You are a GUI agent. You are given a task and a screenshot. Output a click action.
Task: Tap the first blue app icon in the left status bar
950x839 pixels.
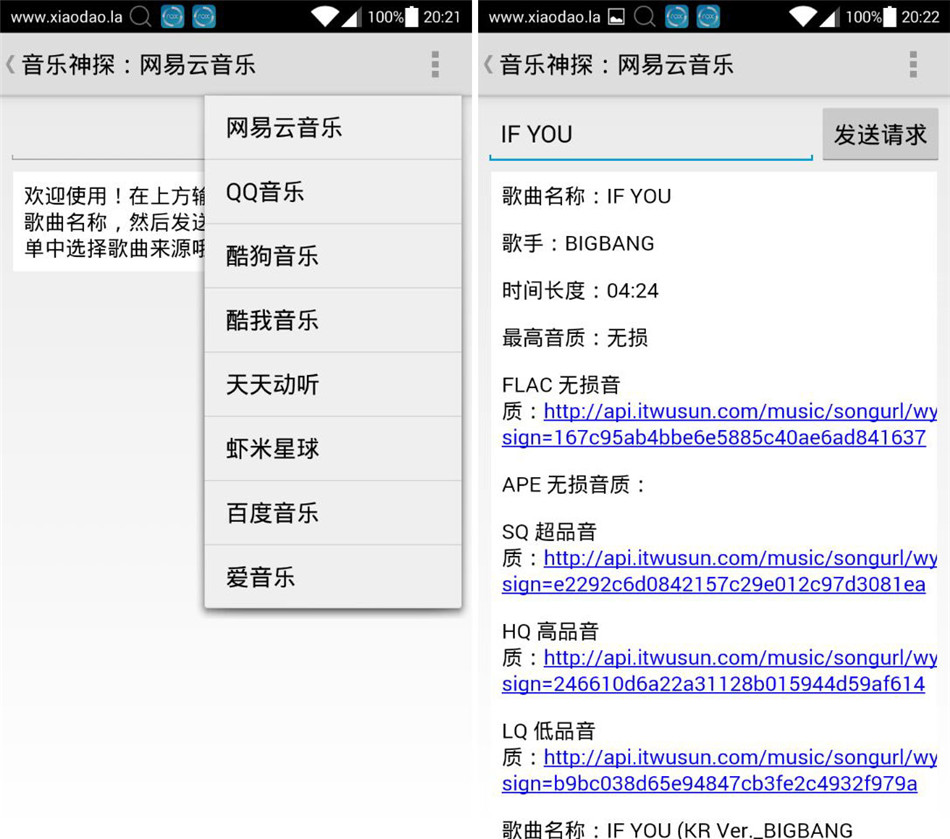(x=173, y=16)
